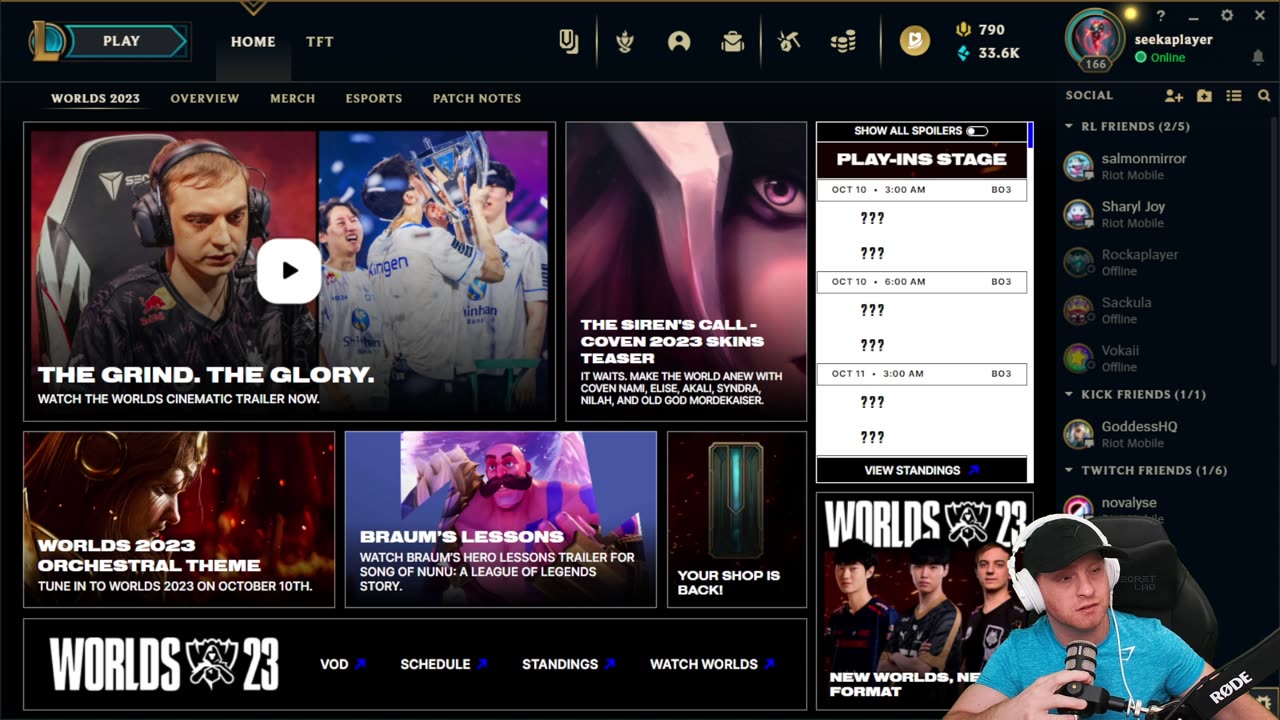Click the play-ins schedule scrollbar
Image resolution: width=1280 pixels, height=720 pixels.
pyautogui.click(x=1030, y=135)
